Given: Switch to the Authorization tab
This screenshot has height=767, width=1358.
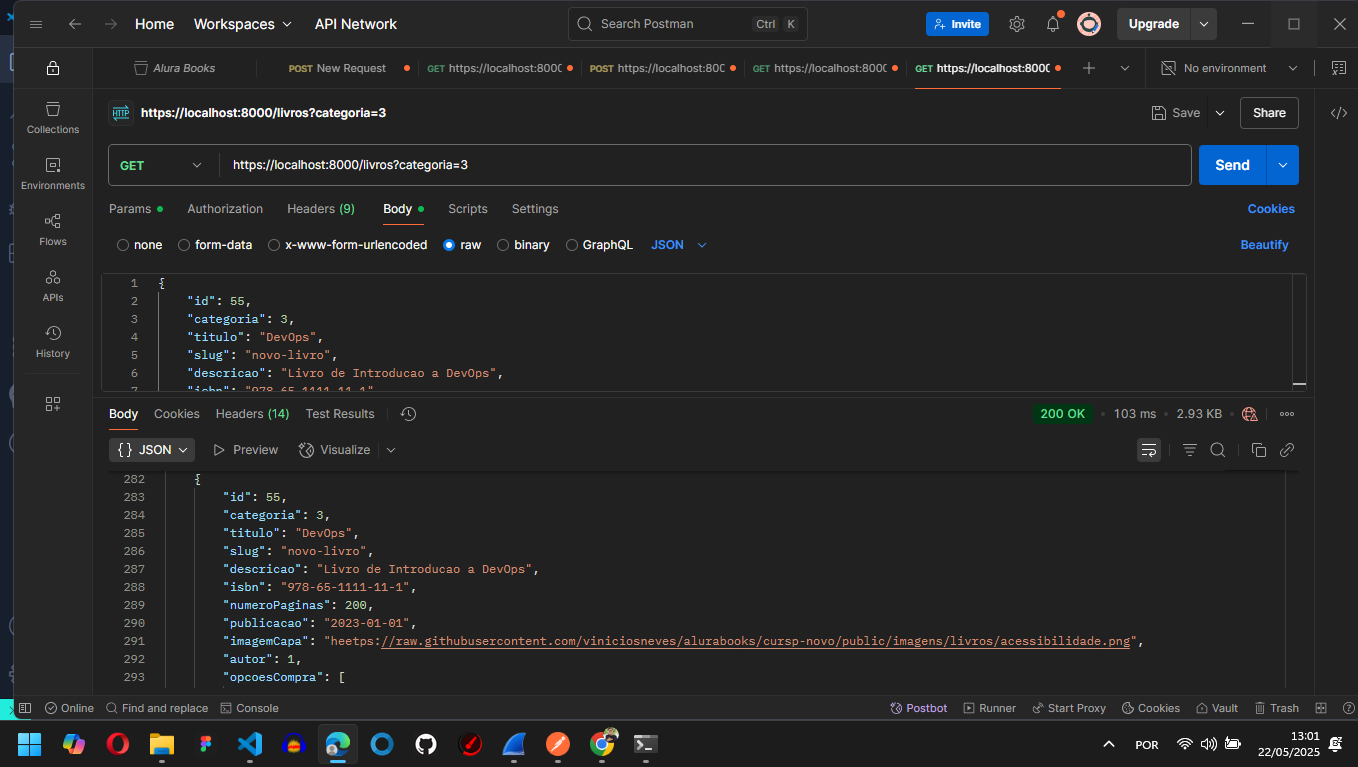Looking at the screenshot, I should (225, 209).
